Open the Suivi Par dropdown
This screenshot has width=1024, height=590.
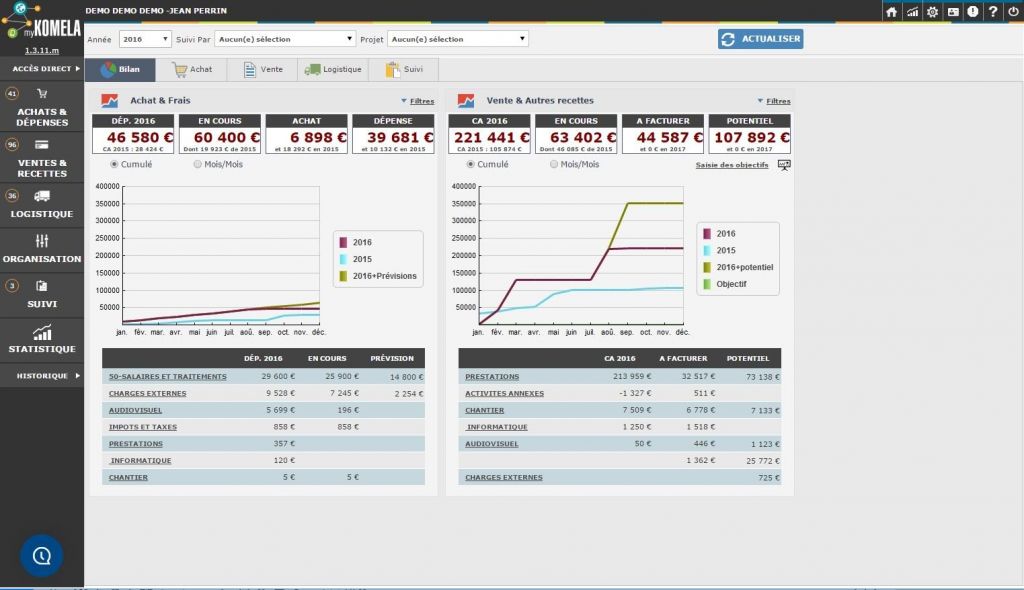285,39
